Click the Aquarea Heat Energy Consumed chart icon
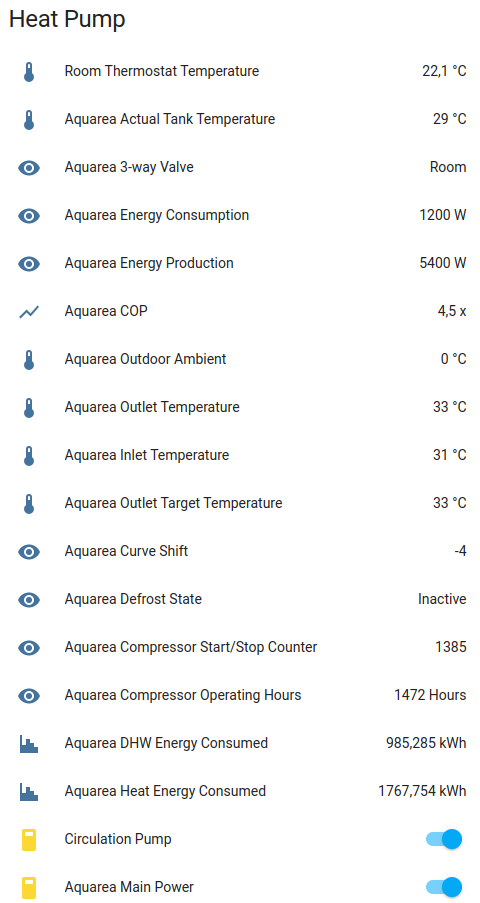 [29, 791]
